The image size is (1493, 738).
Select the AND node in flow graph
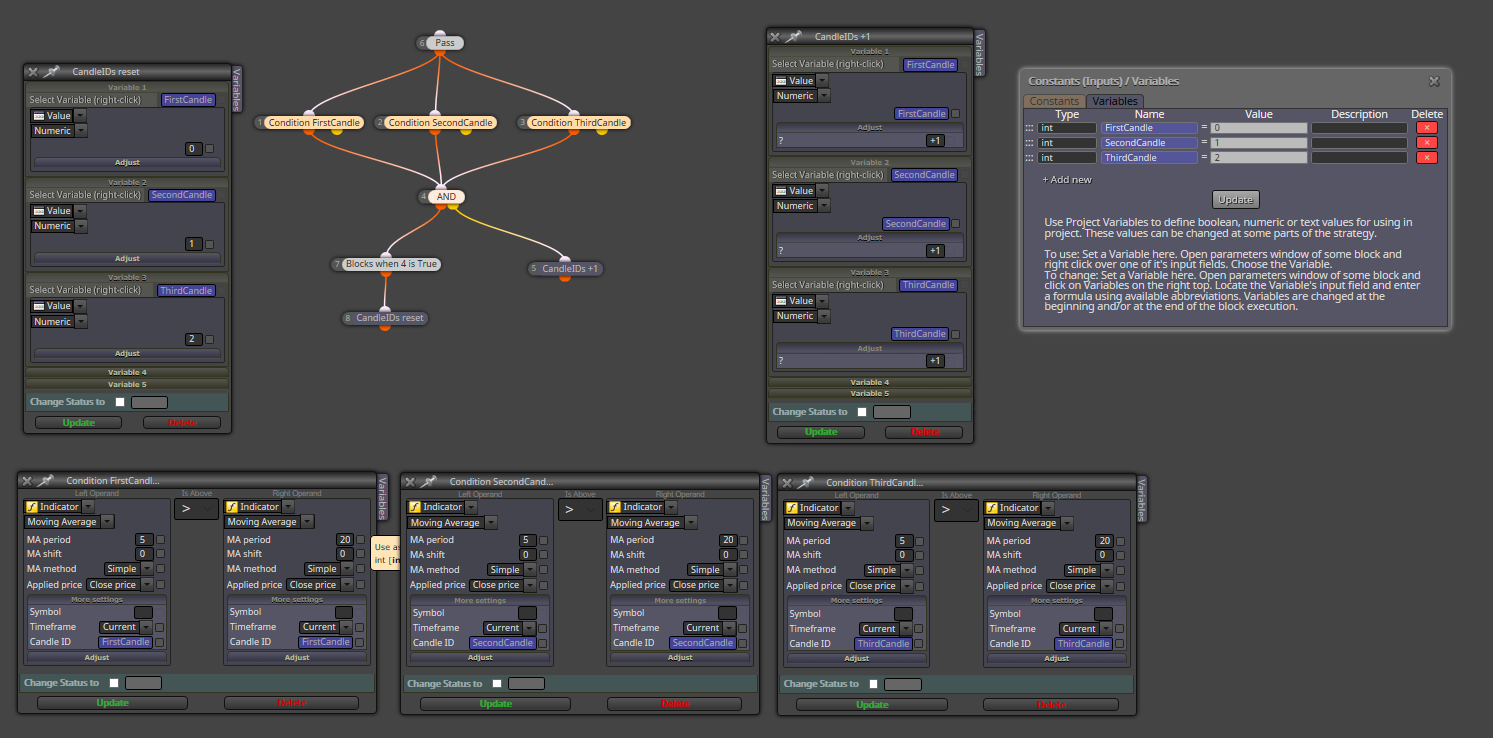pyautogui.click(x=446, y=197)
